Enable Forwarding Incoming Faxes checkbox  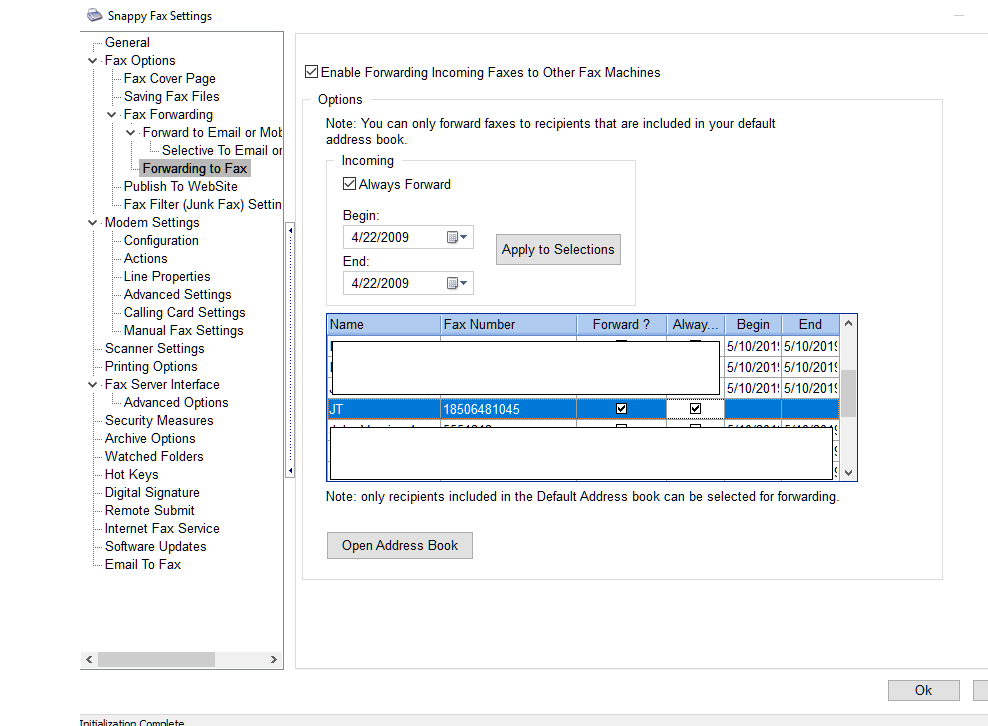(x=311, y=73)
